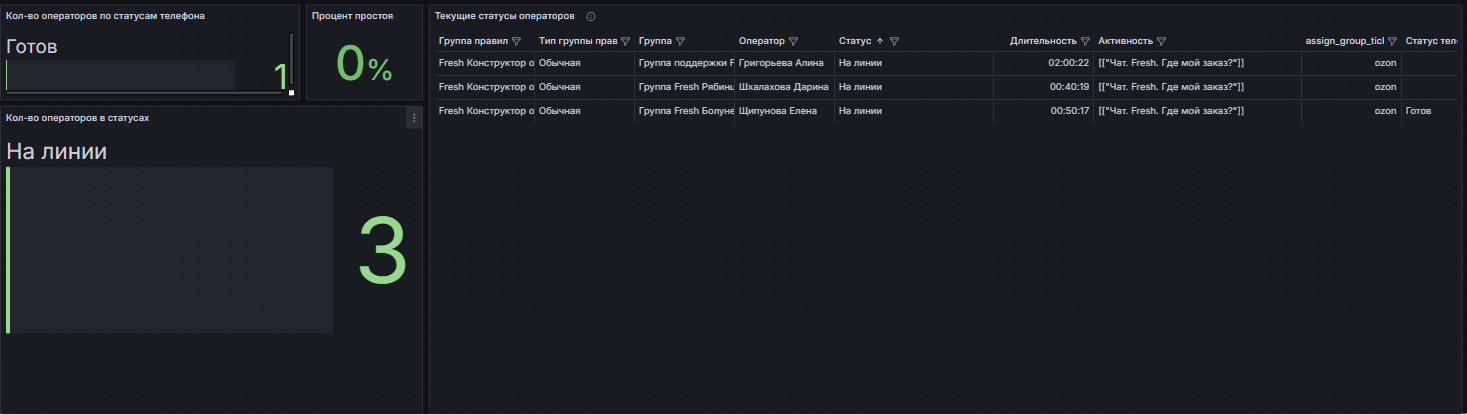This screenshot has width=1467, height=415.
Task: Click Кол-во операторов в статусах panel title
Action: point(77,118)
